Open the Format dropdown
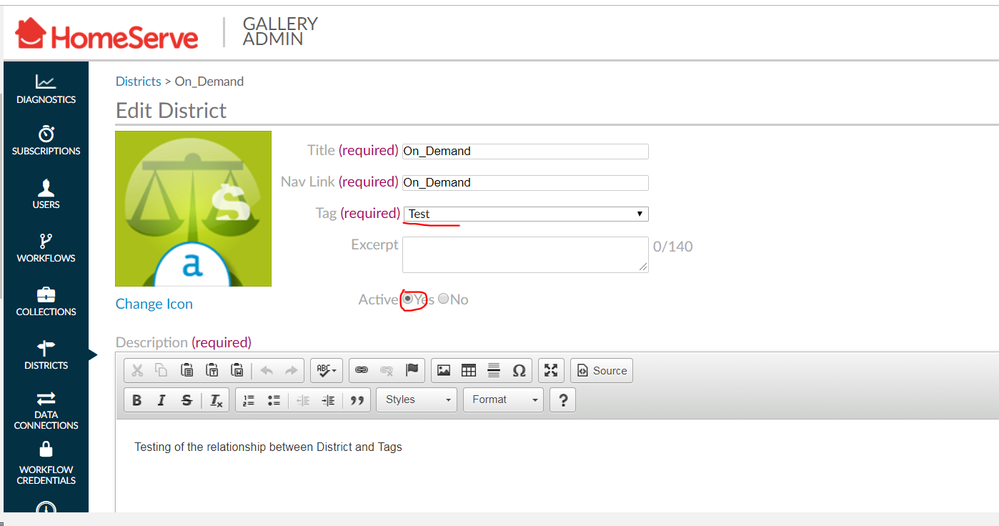Screen dimensions: 999x526 [503, 400]
